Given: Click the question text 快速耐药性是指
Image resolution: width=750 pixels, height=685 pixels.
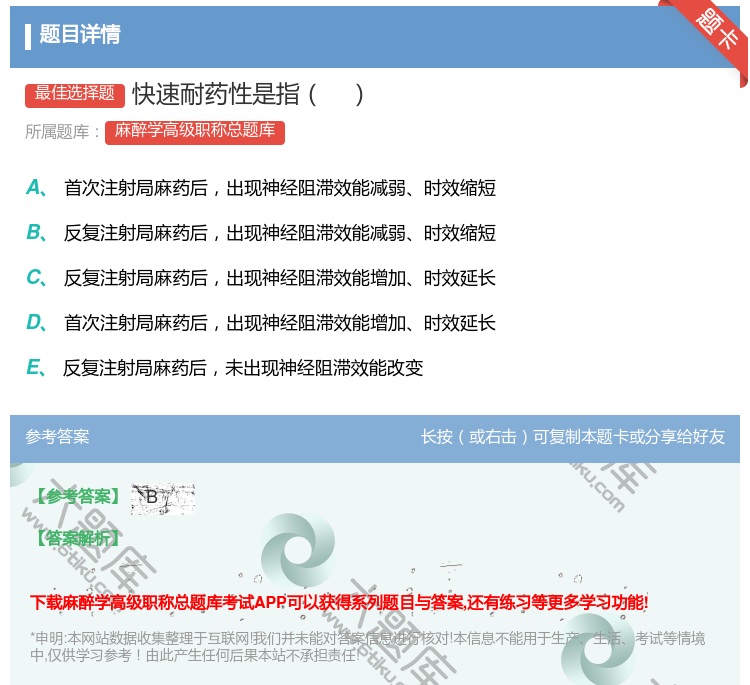Looking at the screenshot, I should (x=248, y=94).
